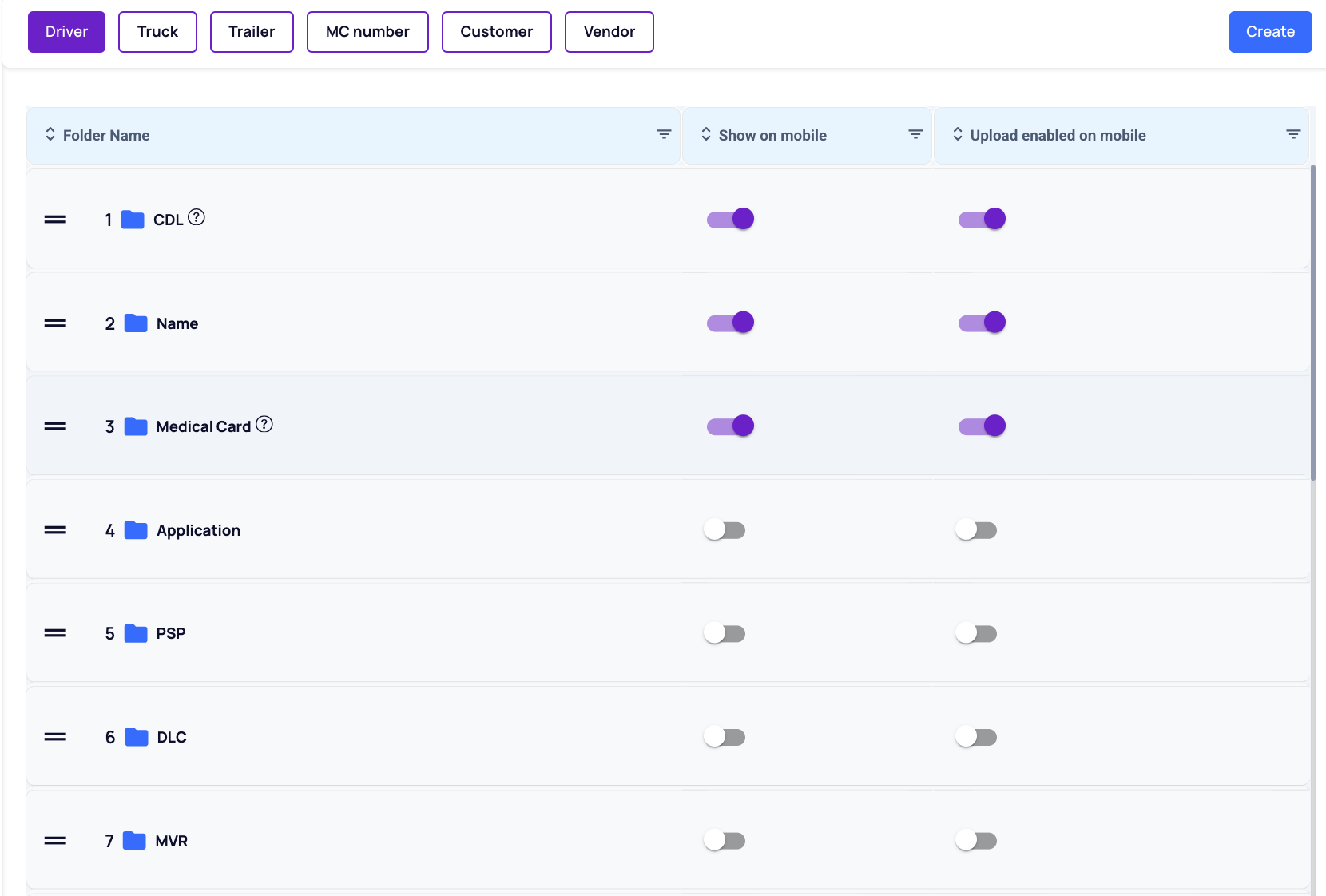This screenshot has width=1326, height=896.
Task: Enable Upload enabled on mobile for MVR
Action: [976, 841]
